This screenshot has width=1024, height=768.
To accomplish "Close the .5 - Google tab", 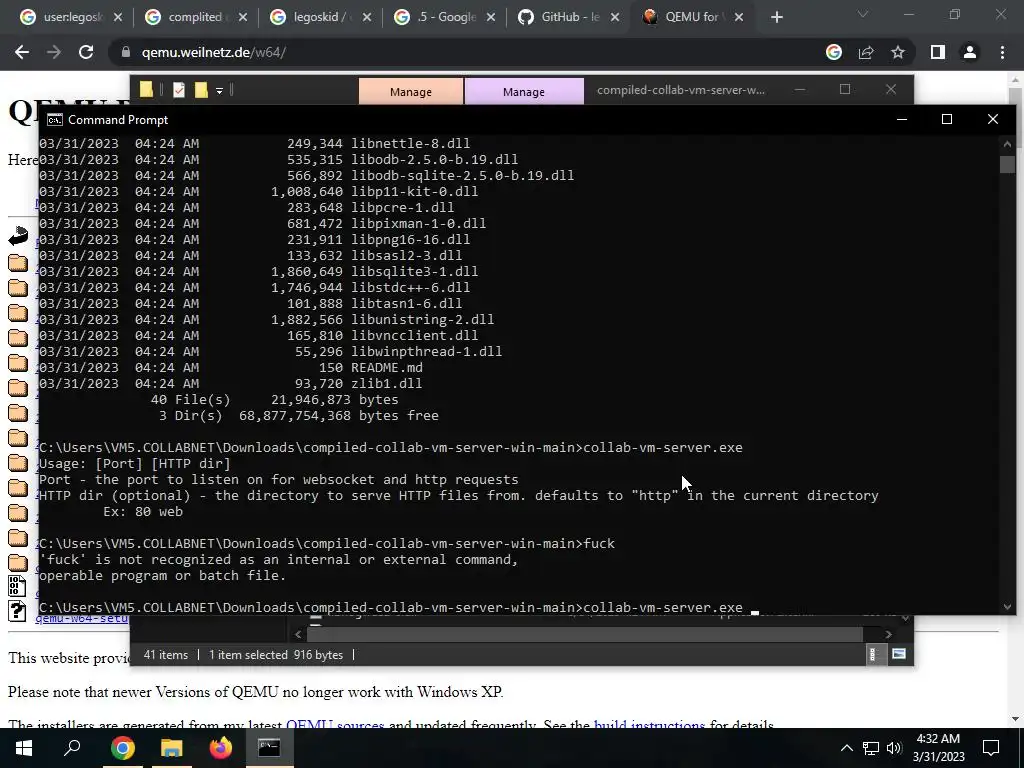I will [x=490, y=17].
